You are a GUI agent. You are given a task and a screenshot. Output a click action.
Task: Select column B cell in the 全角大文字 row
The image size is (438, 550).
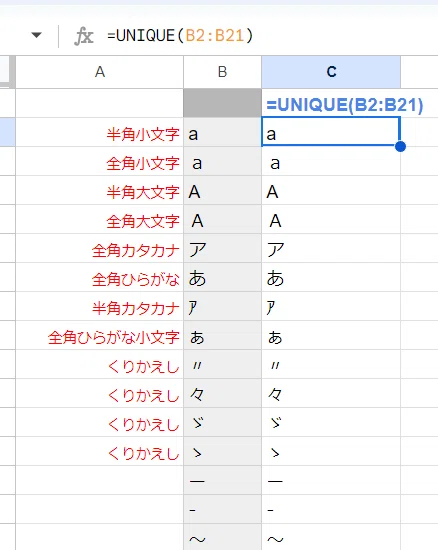(222, 220)
